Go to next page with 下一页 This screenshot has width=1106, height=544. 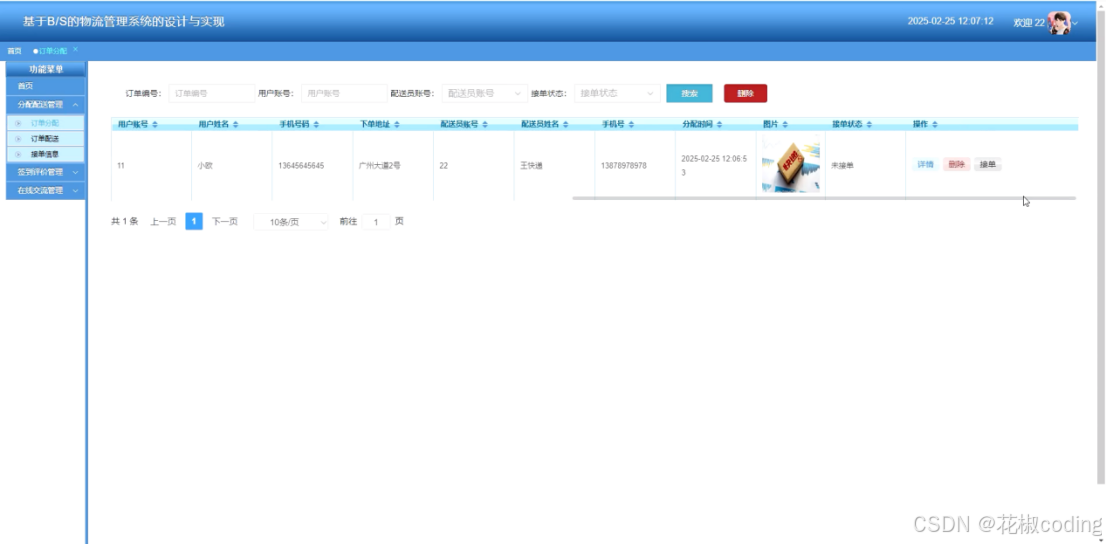point(225,222)
